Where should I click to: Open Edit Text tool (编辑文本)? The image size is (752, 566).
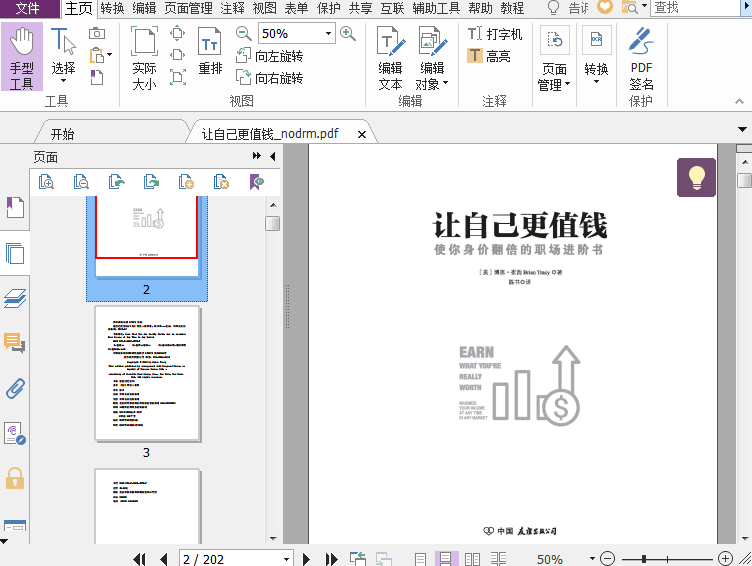390,59
